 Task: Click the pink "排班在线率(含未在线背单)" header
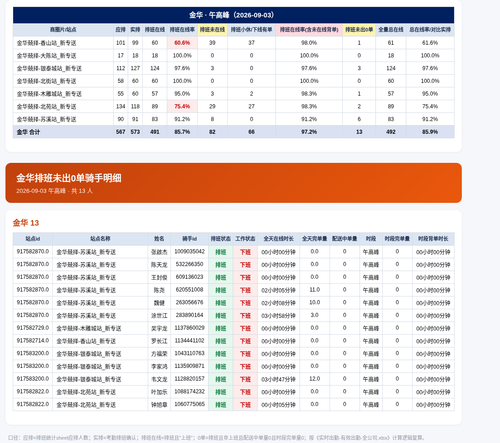pyautogui.click(x=309, y=30)
